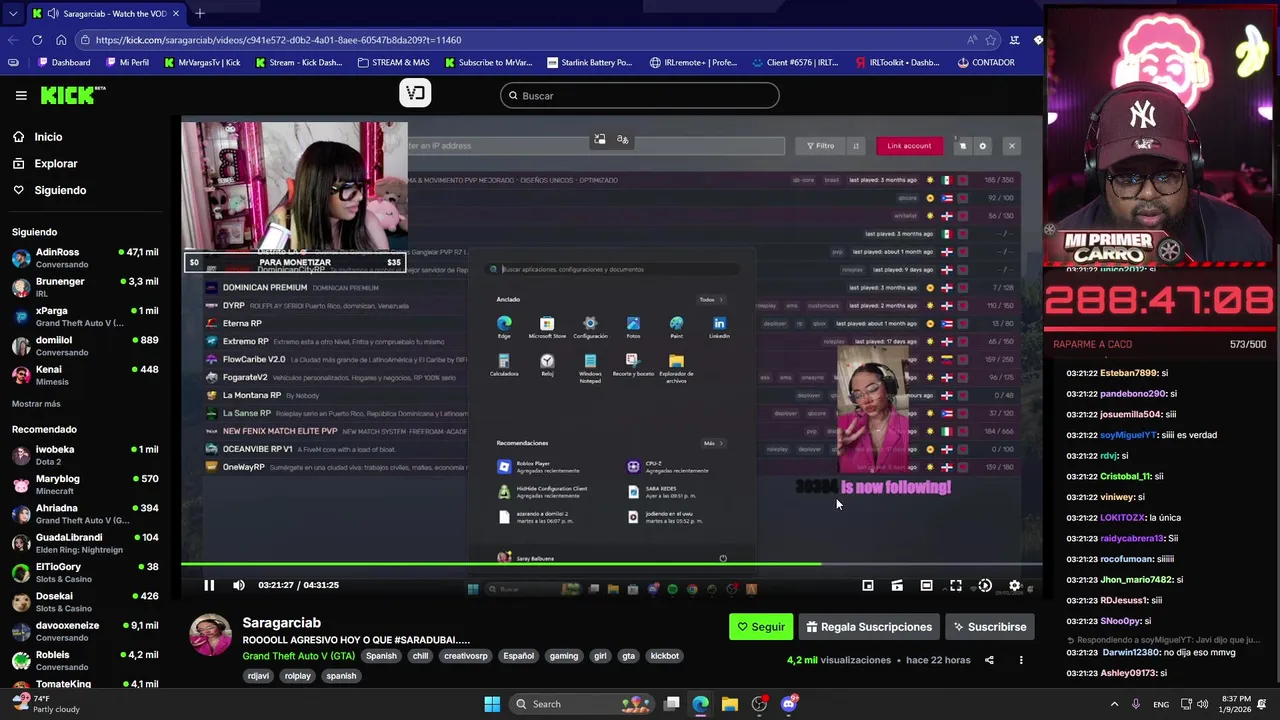The width and height of the screenshot is (1280, 720).
Task: Select the creativosrp tag
Action: [465, 656]
